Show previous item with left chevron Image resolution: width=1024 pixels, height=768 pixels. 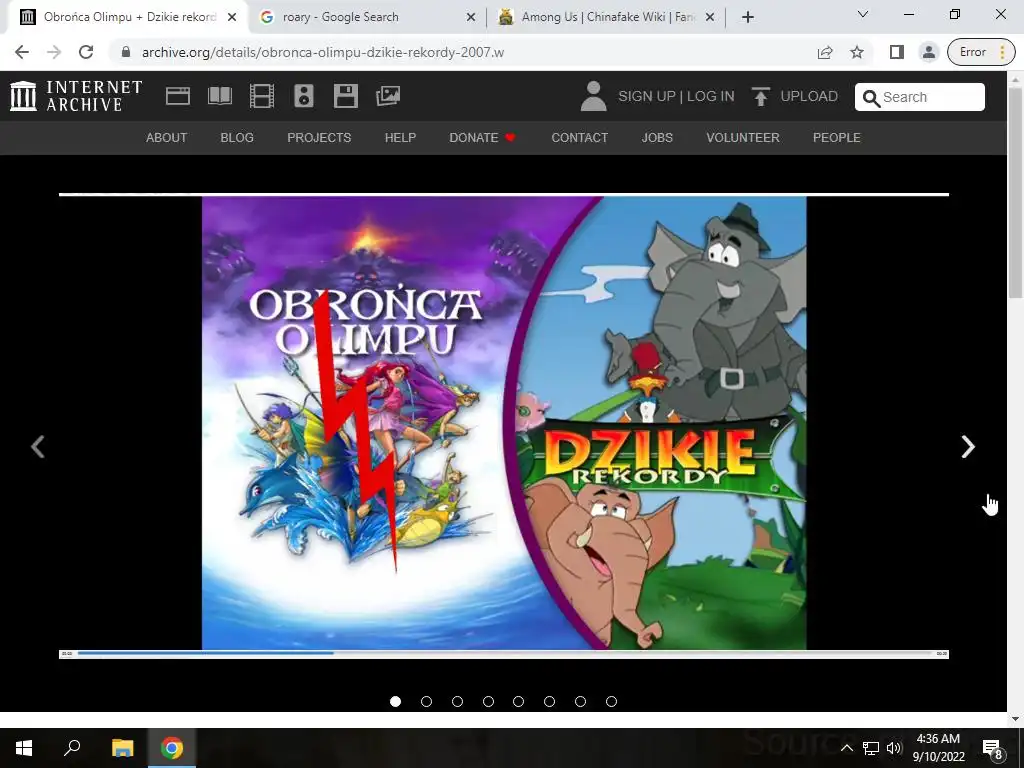[38, 447]
